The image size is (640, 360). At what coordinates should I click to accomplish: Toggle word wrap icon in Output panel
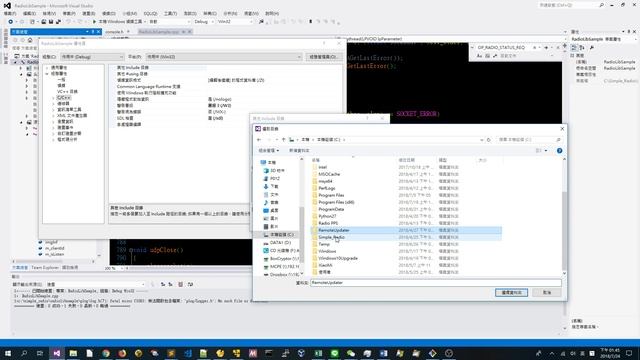click(x=190, y=284)
